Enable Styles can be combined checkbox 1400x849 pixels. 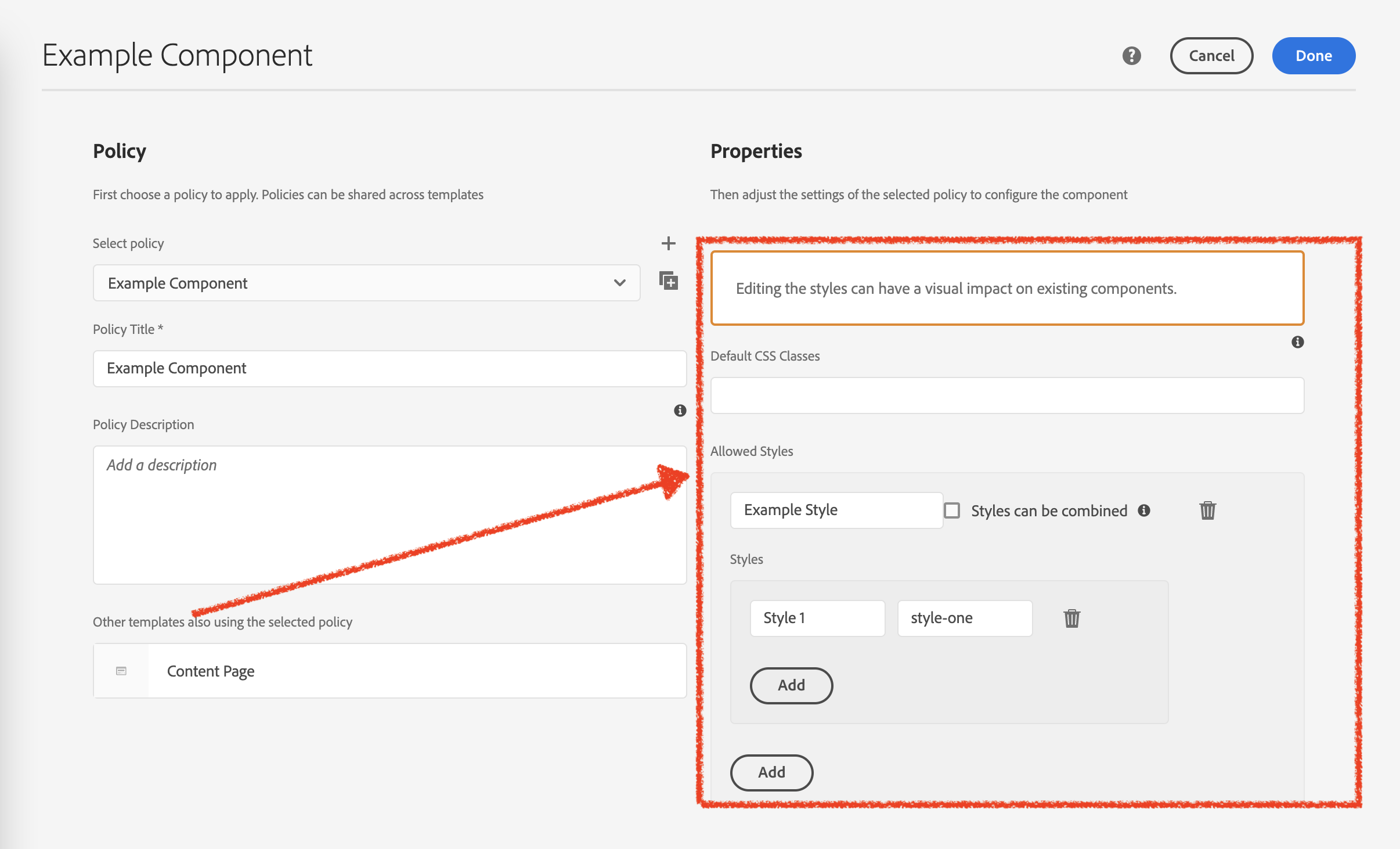click(x=952, y=510)
